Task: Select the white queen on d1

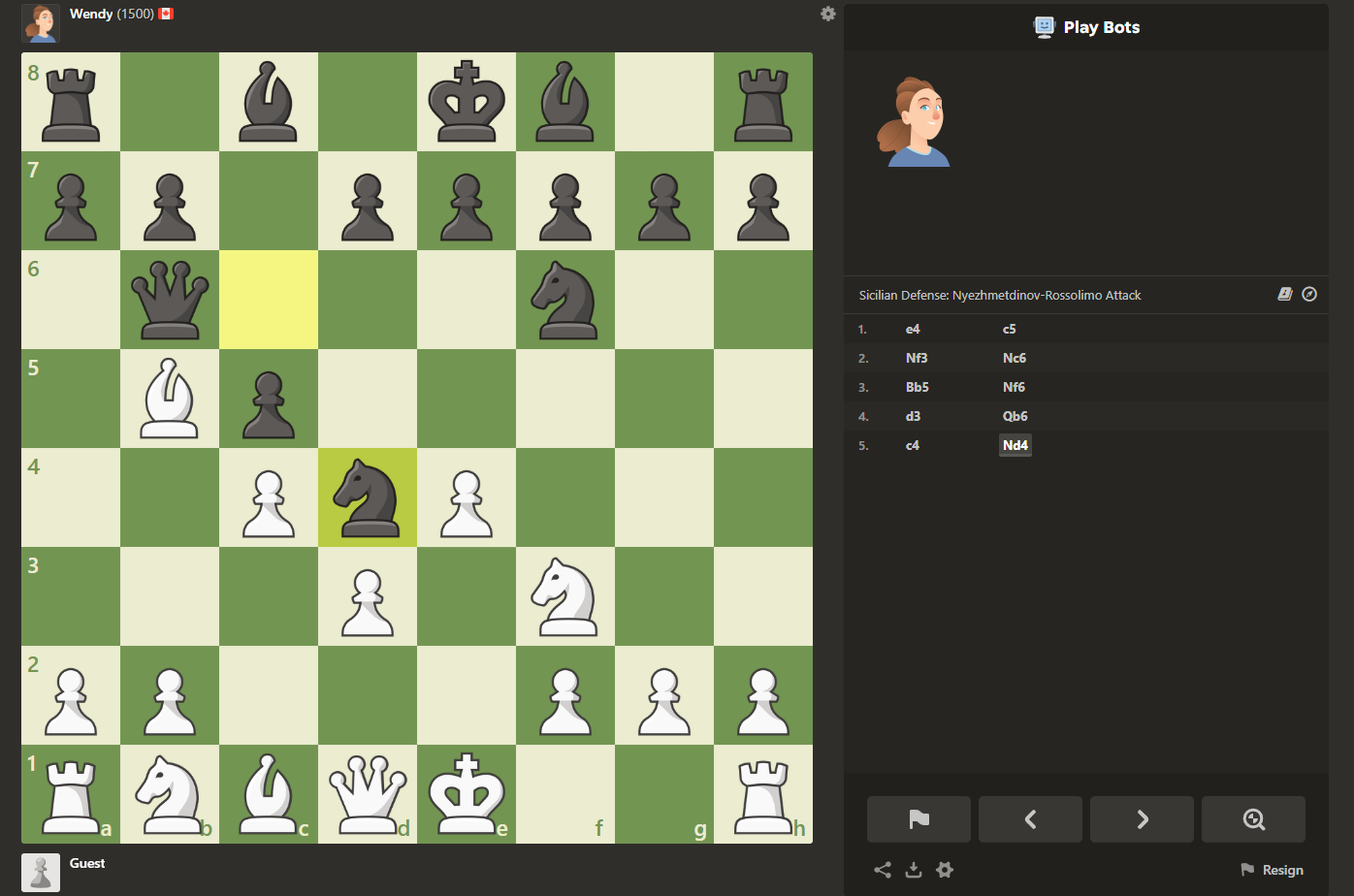Action: click(368, 794)
